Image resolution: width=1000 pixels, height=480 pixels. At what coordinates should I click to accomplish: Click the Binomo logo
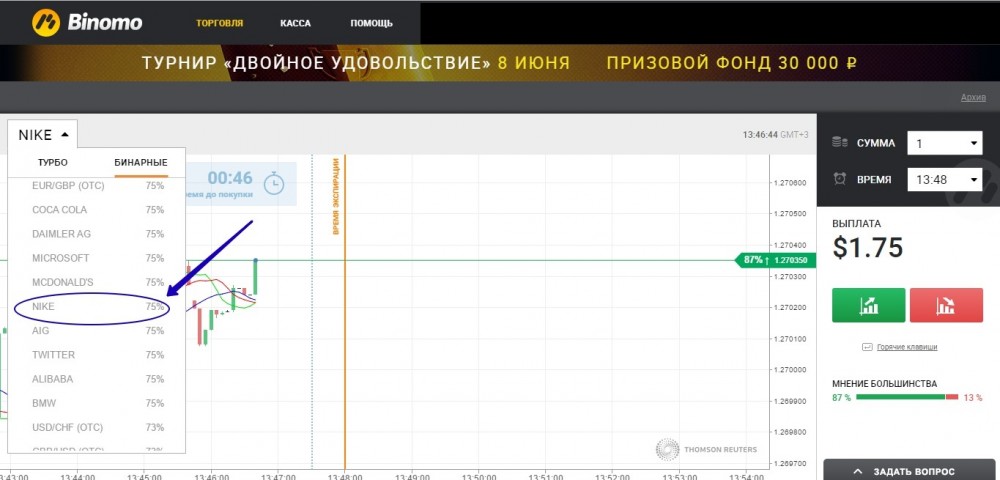87,23
